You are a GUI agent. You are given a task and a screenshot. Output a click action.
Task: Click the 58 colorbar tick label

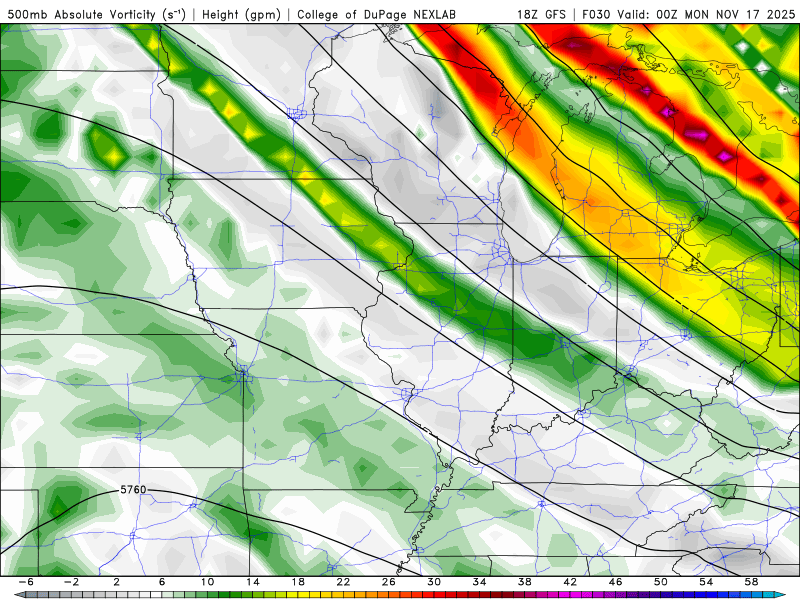coord(751,582)
